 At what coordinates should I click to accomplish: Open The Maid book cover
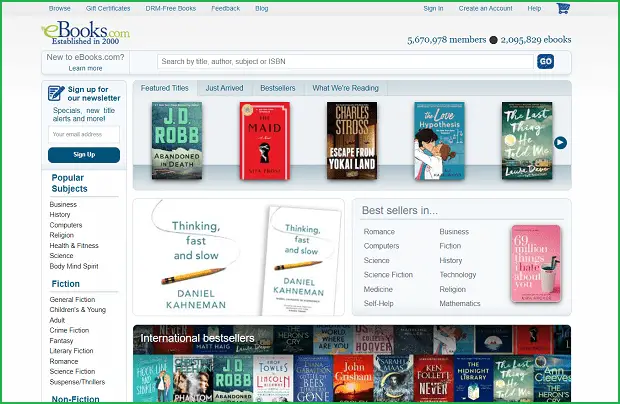pos(265,140)
